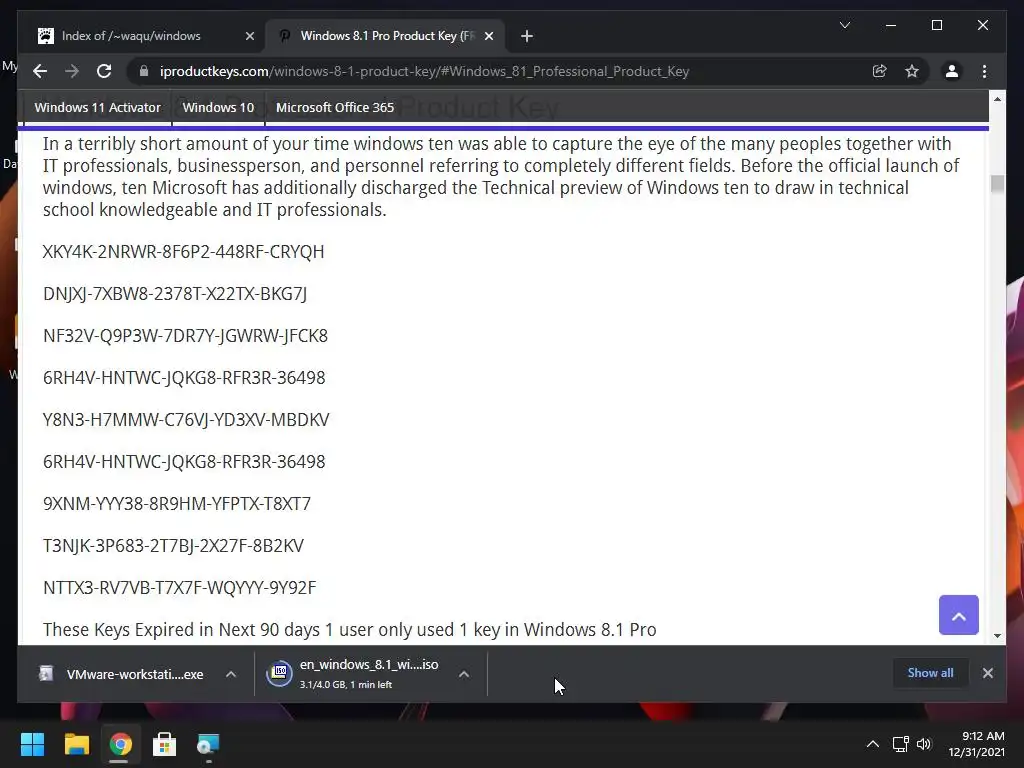Close the Windows 8.1 Pro Product Key tab
The height and width of the screenshot is (768, 1024).
tap(488, 37)
